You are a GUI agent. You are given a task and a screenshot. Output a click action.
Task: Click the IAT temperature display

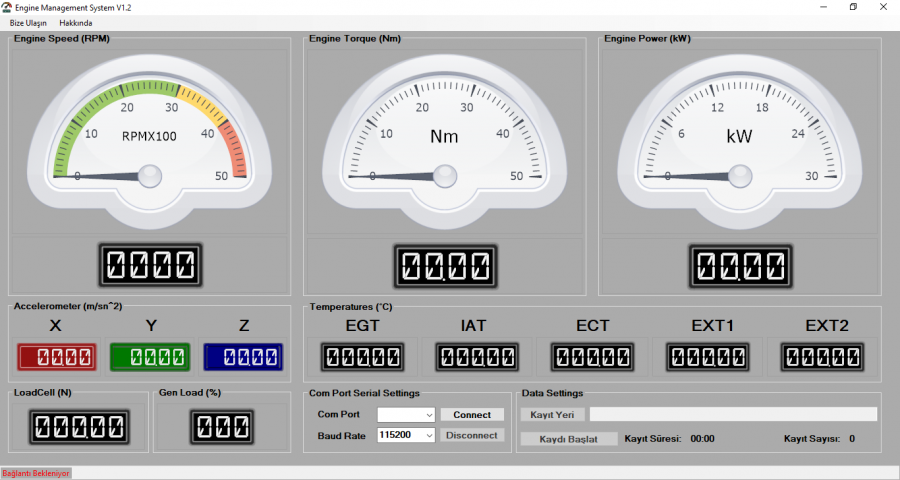(477, 357)
